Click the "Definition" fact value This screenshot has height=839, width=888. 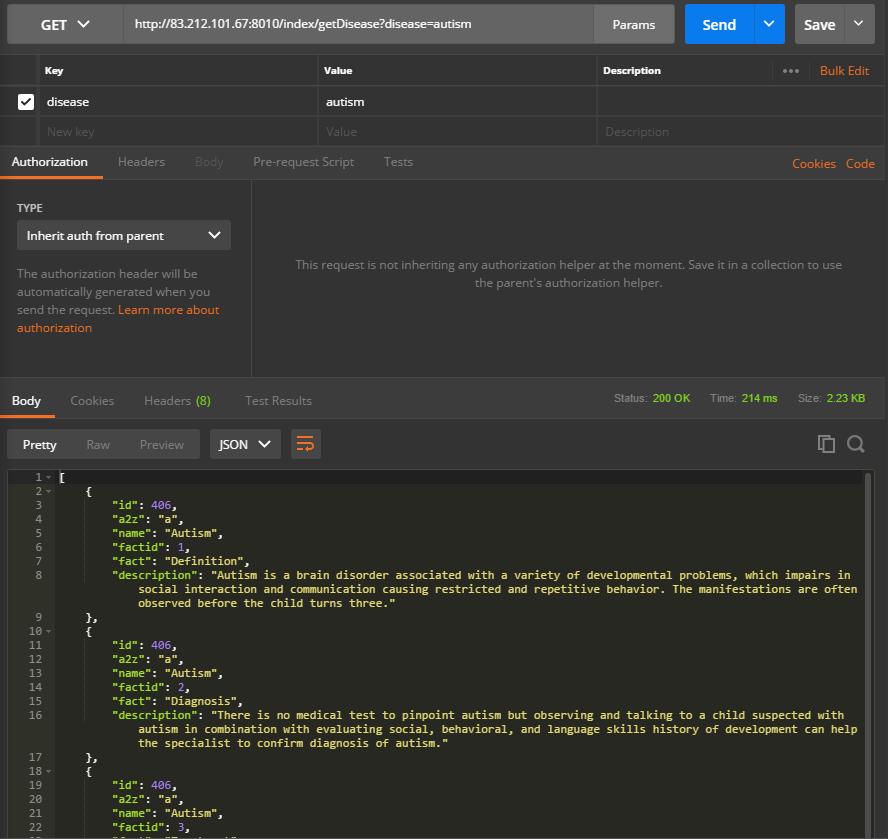204,561
